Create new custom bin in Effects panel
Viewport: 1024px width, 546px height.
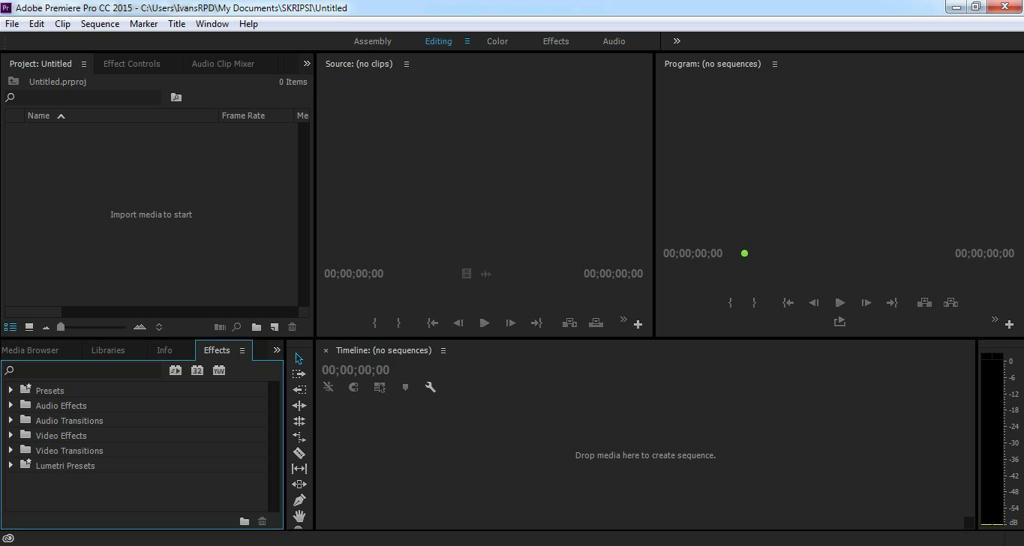[x=244, y=521]
